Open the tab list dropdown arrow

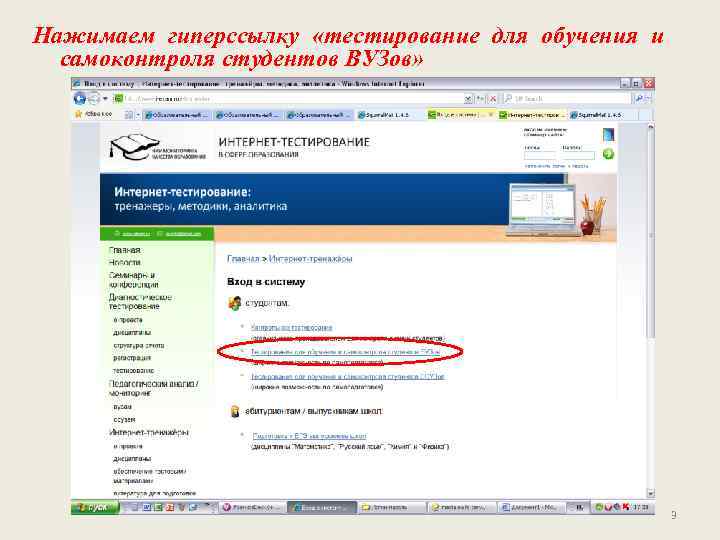pos(138,115)
